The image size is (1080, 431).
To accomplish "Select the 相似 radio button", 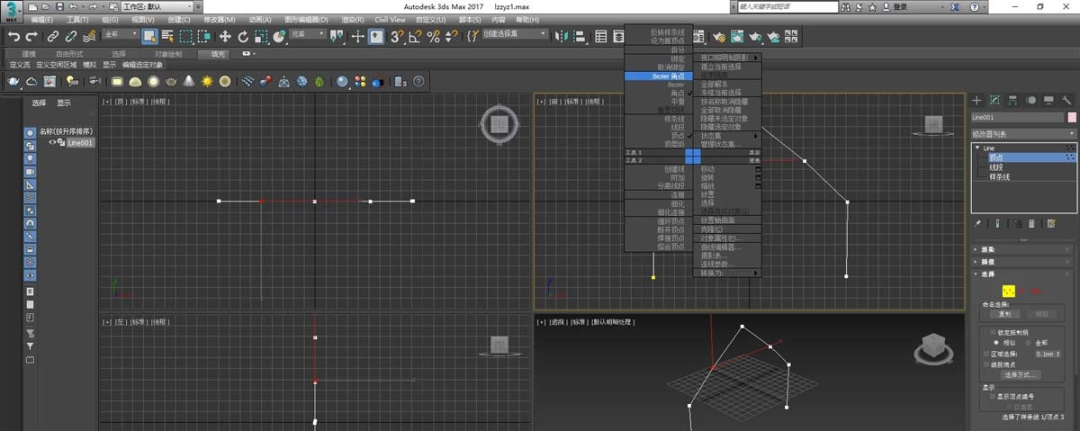I will tap(995, 342).
